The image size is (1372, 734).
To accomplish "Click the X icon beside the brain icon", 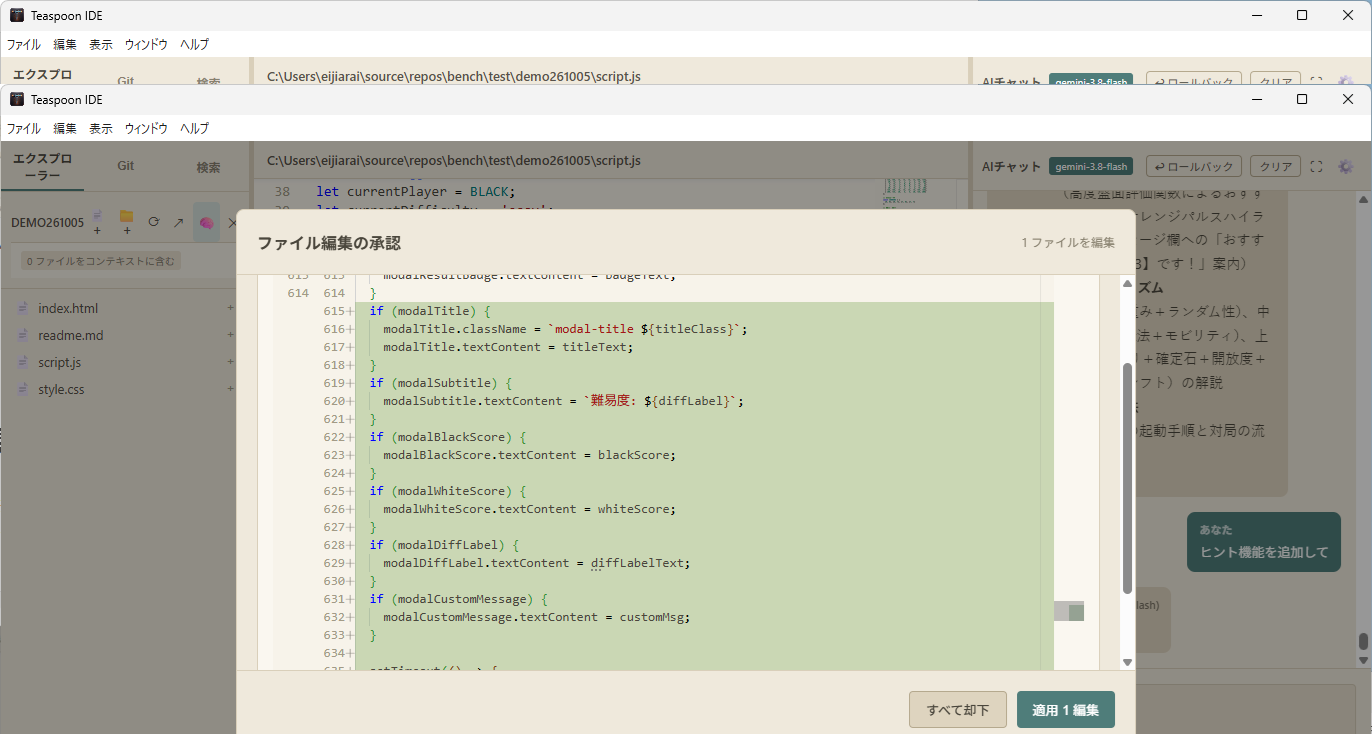I will click(232, 222).
